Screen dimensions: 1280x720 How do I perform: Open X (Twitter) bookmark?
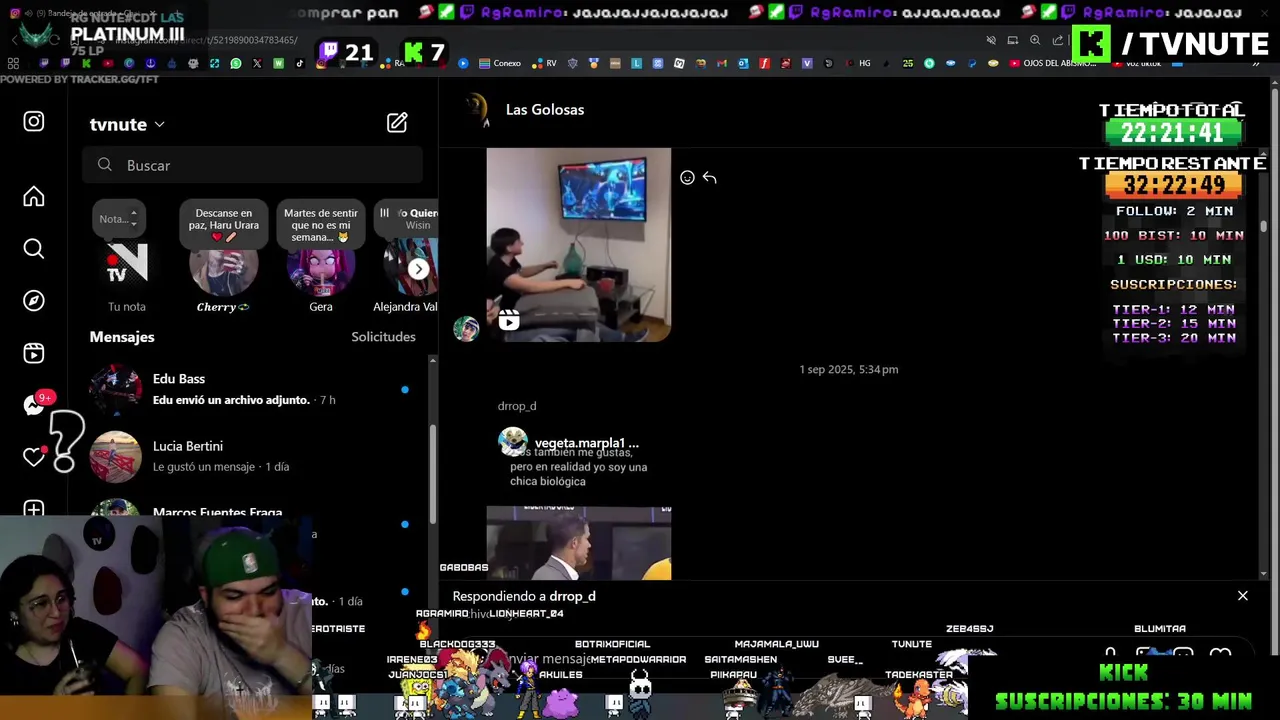tap(257, 63)
